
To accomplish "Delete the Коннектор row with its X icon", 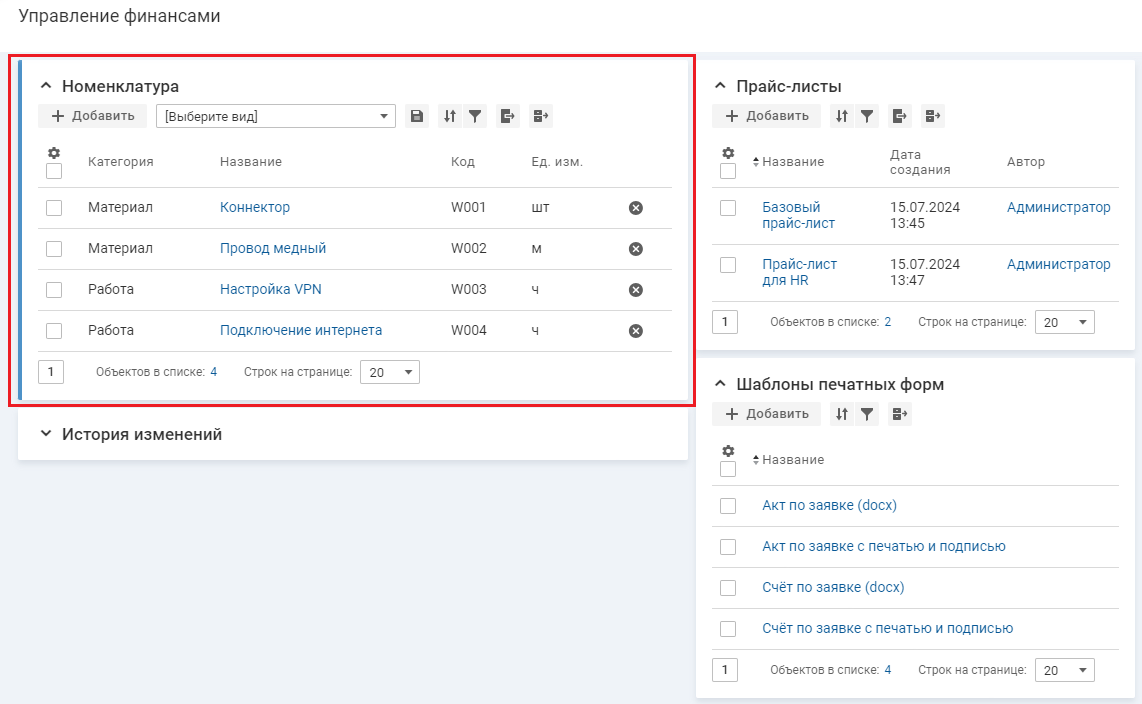I will (635, 208).
